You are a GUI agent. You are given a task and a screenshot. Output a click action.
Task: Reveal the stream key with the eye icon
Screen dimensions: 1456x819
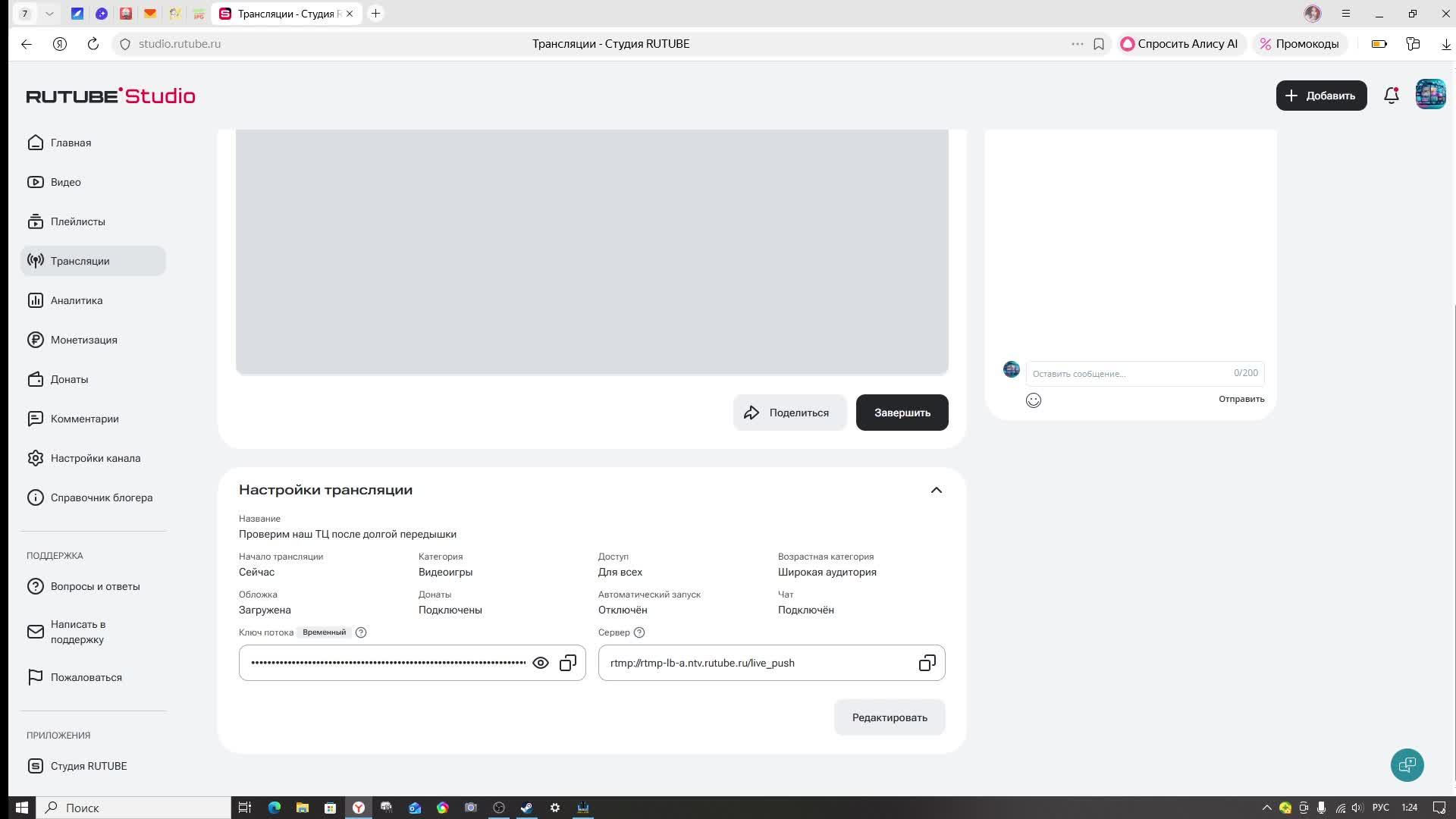pos(540,663)
